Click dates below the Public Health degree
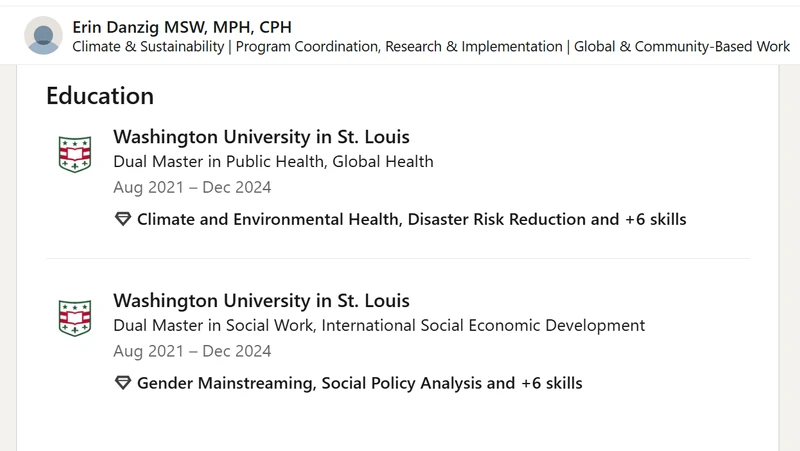Screen dimensions: 800x451 click(192, 187)
